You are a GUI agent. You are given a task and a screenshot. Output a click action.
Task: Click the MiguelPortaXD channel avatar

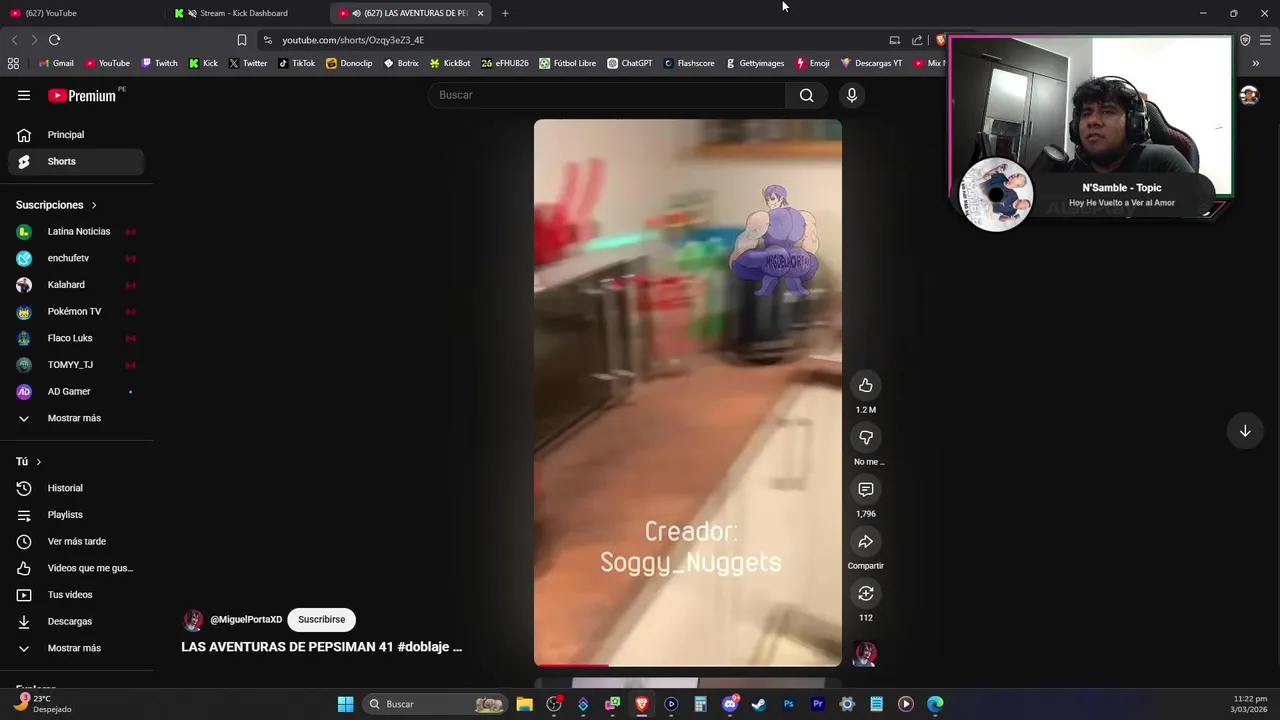click(193, 620)
